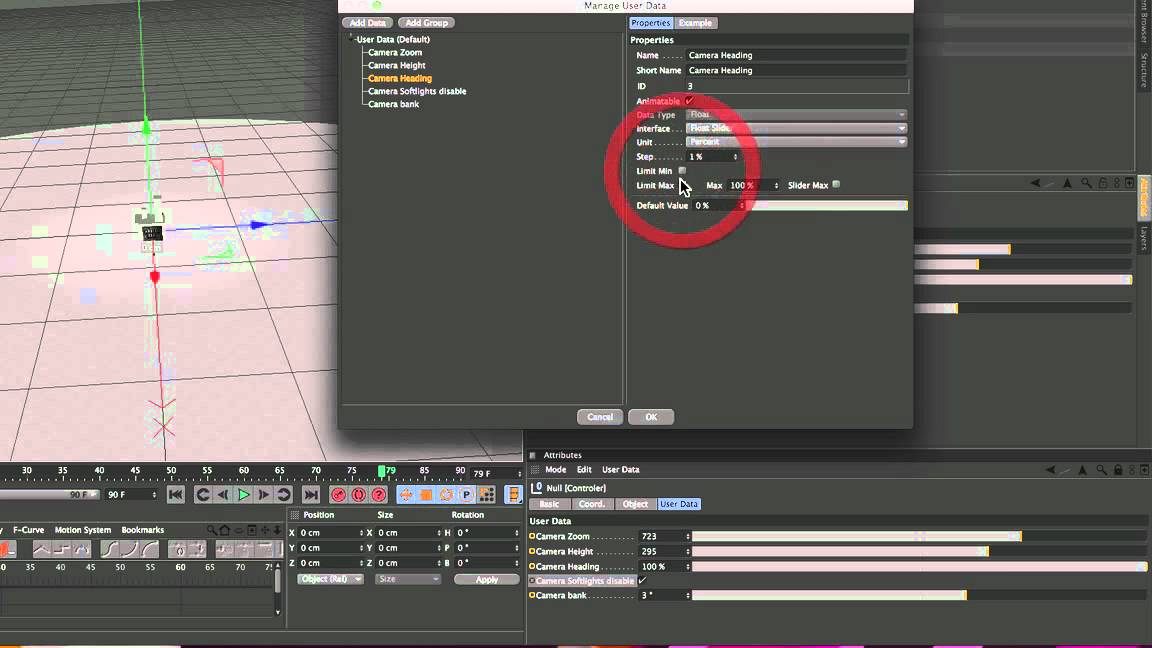The image size is (1152, 648).
Task: Step forward one frame
Action: coord(264,495)
